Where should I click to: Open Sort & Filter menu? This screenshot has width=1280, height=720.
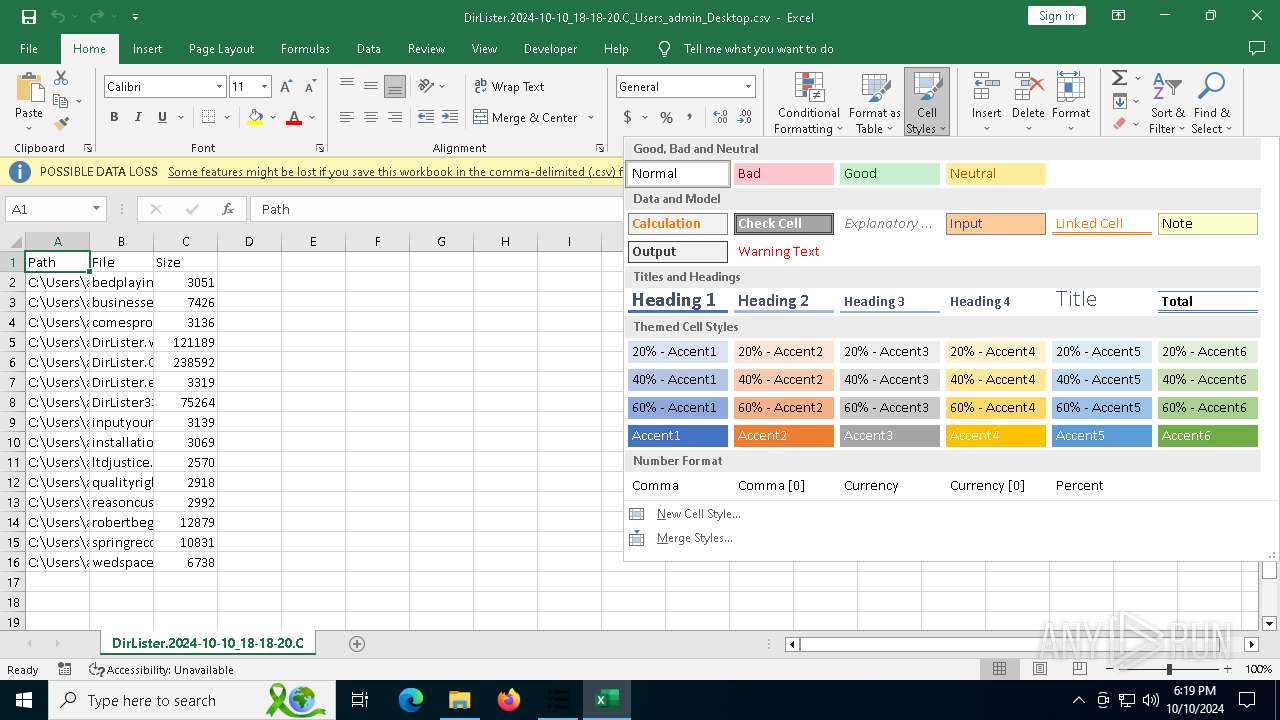(x=1167, y=103)
